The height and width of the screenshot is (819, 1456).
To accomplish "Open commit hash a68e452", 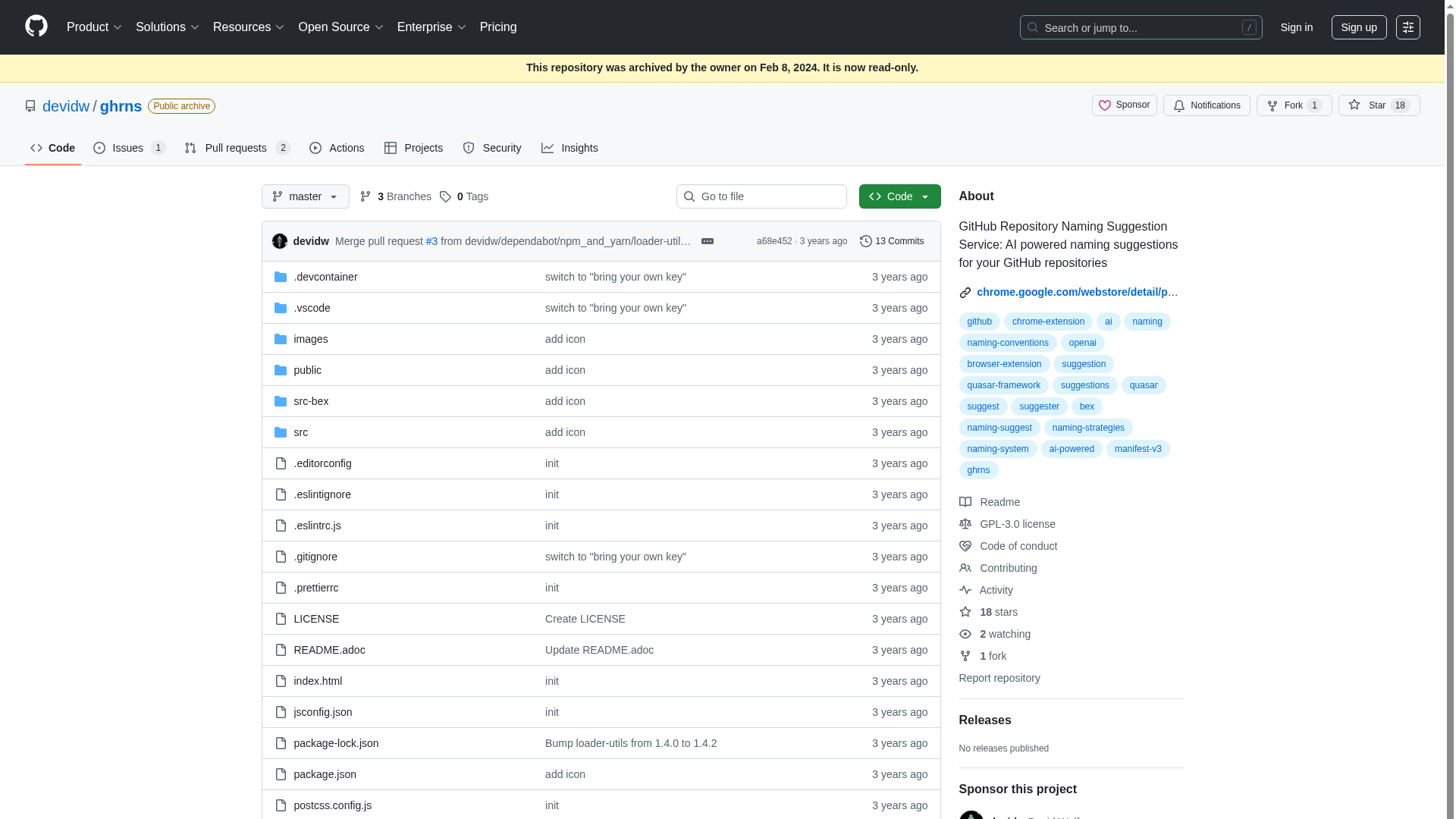I will tap(773, 241).
